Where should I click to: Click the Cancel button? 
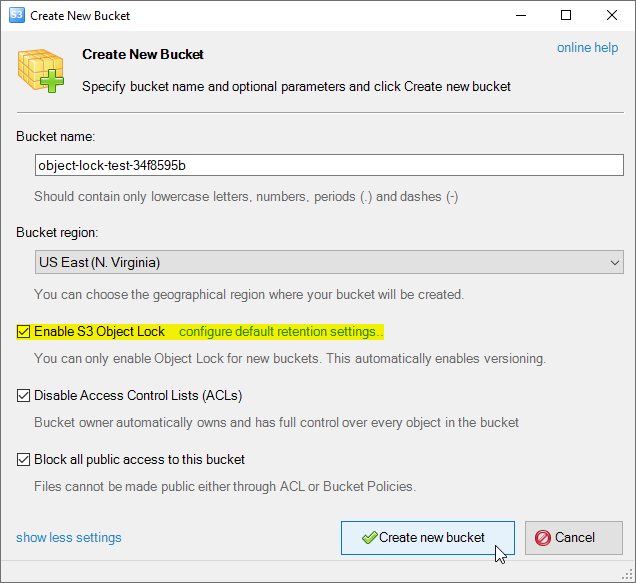point(574,538)
